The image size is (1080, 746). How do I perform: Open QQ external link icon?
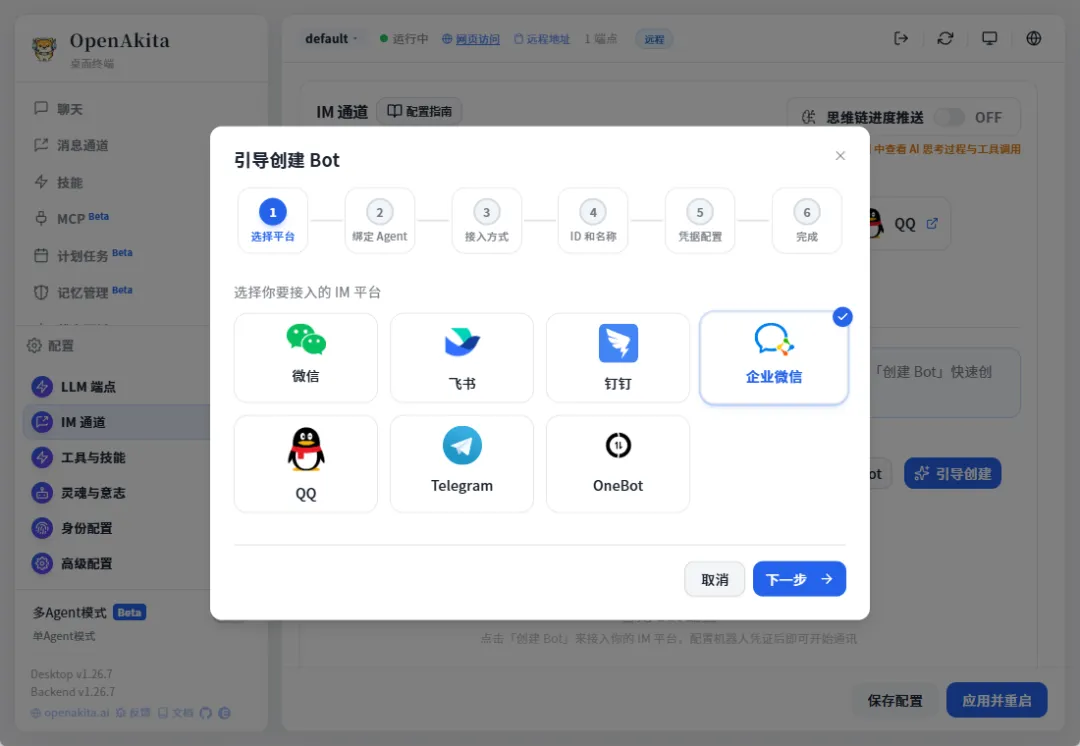[x=932, y=223]
